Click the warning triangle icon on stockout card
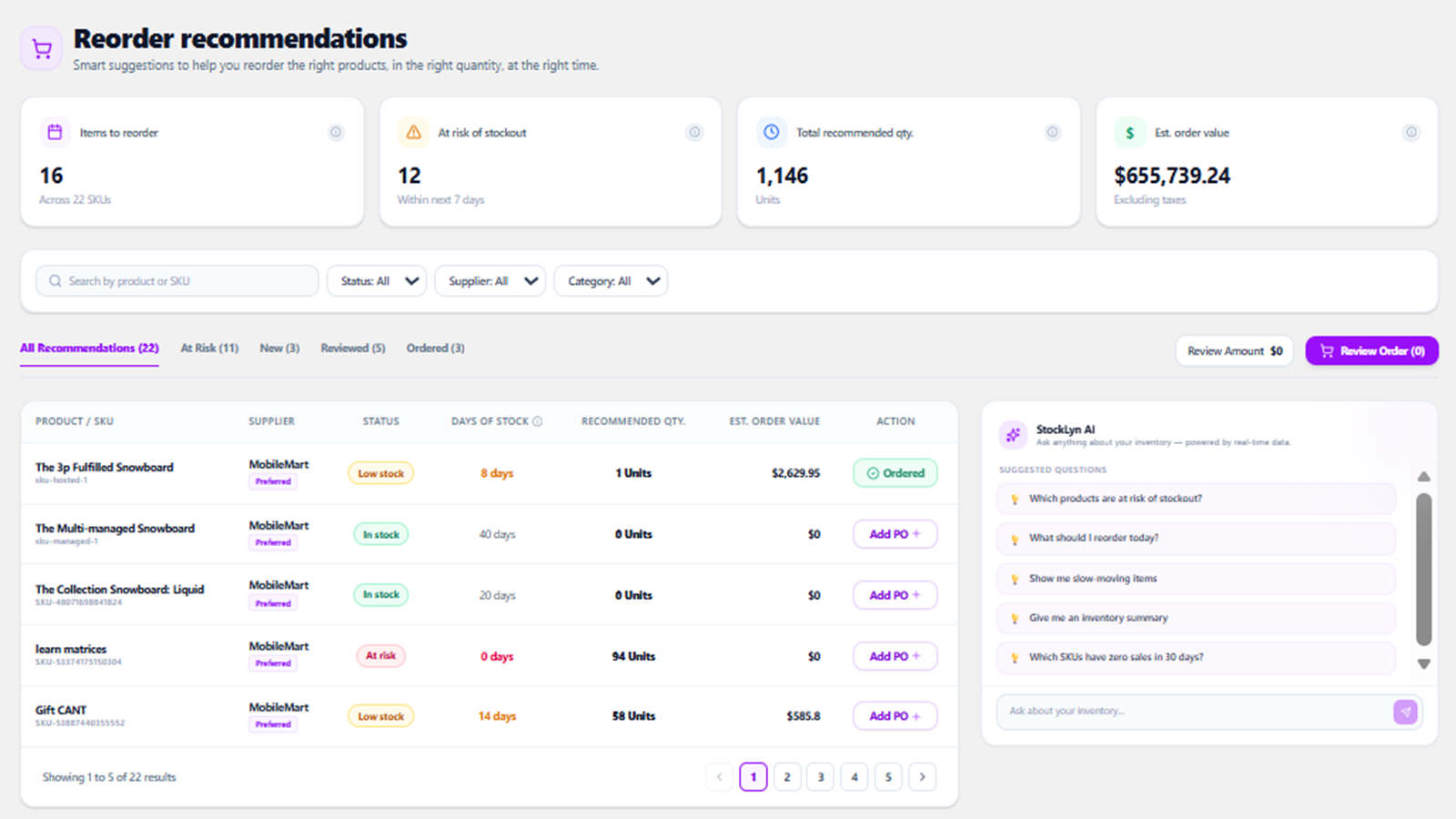Screen dimensions: 1456x819 click(x=414, y=133)
